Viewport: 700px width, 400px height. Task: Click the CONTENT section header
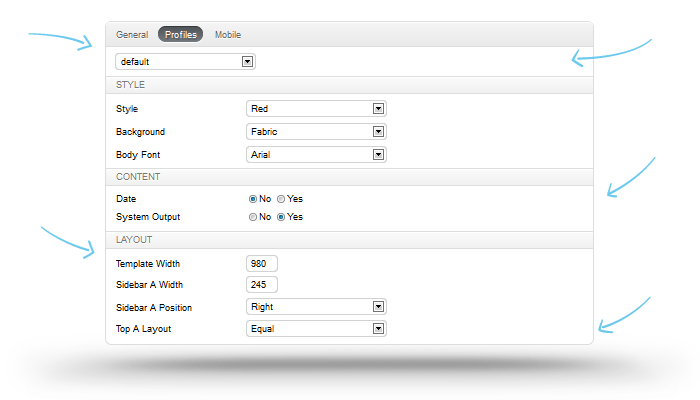point(138,177)
